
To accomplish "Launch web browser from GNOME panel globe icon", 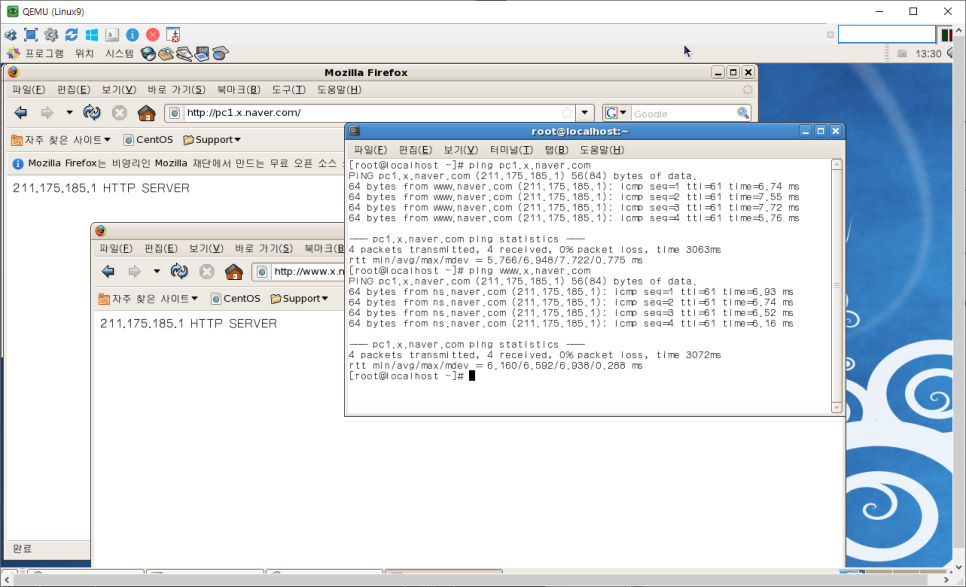I will [x=148, y=54].
